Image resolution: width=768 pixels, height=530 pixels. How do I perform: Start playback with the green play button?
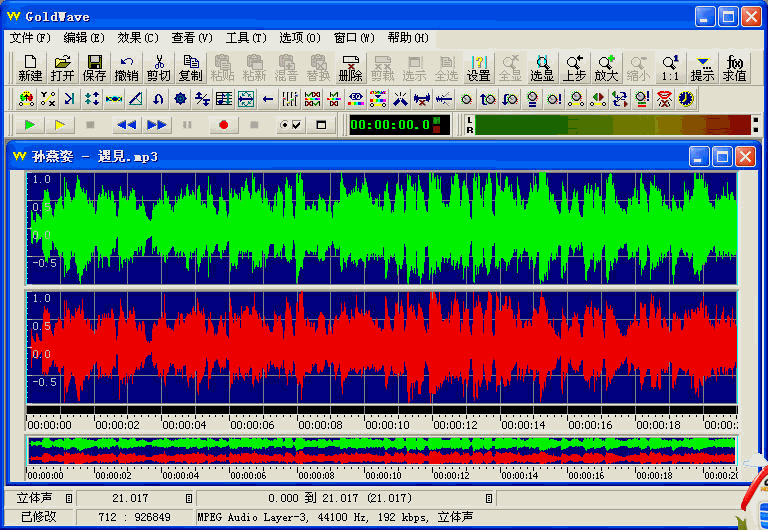click(29, 125)
